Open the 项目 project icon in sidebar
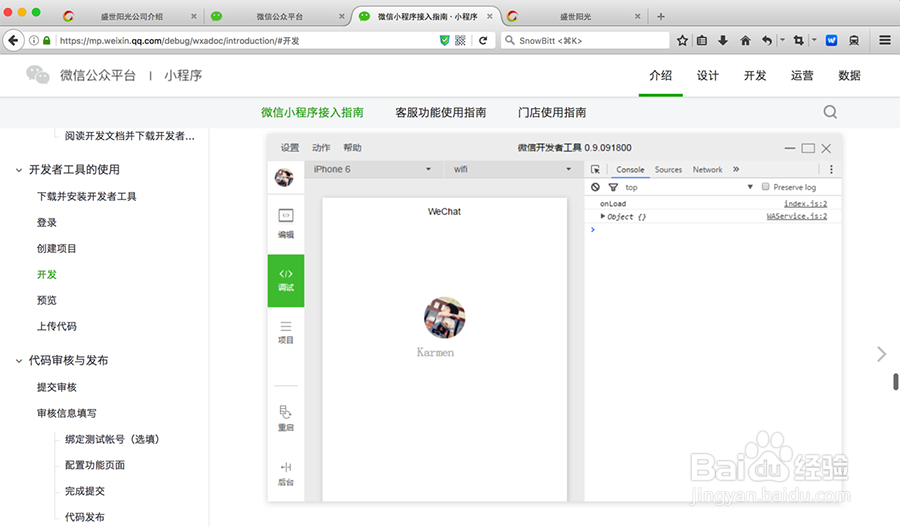This screenshot has width=900, height=527. click(x=286, y=333)
